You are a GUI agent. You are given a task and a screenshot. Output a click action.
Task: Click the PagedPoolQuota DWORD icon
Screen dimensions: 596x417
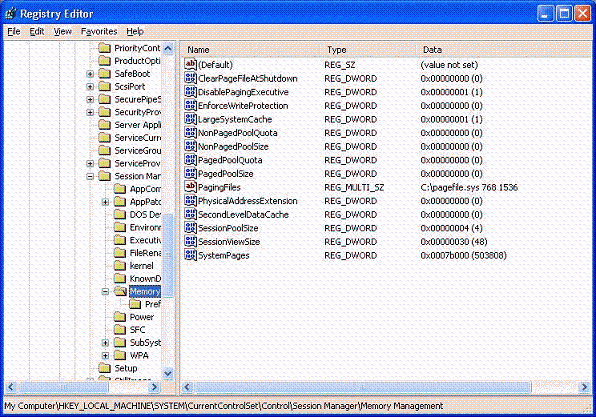[x=190, y=160]
